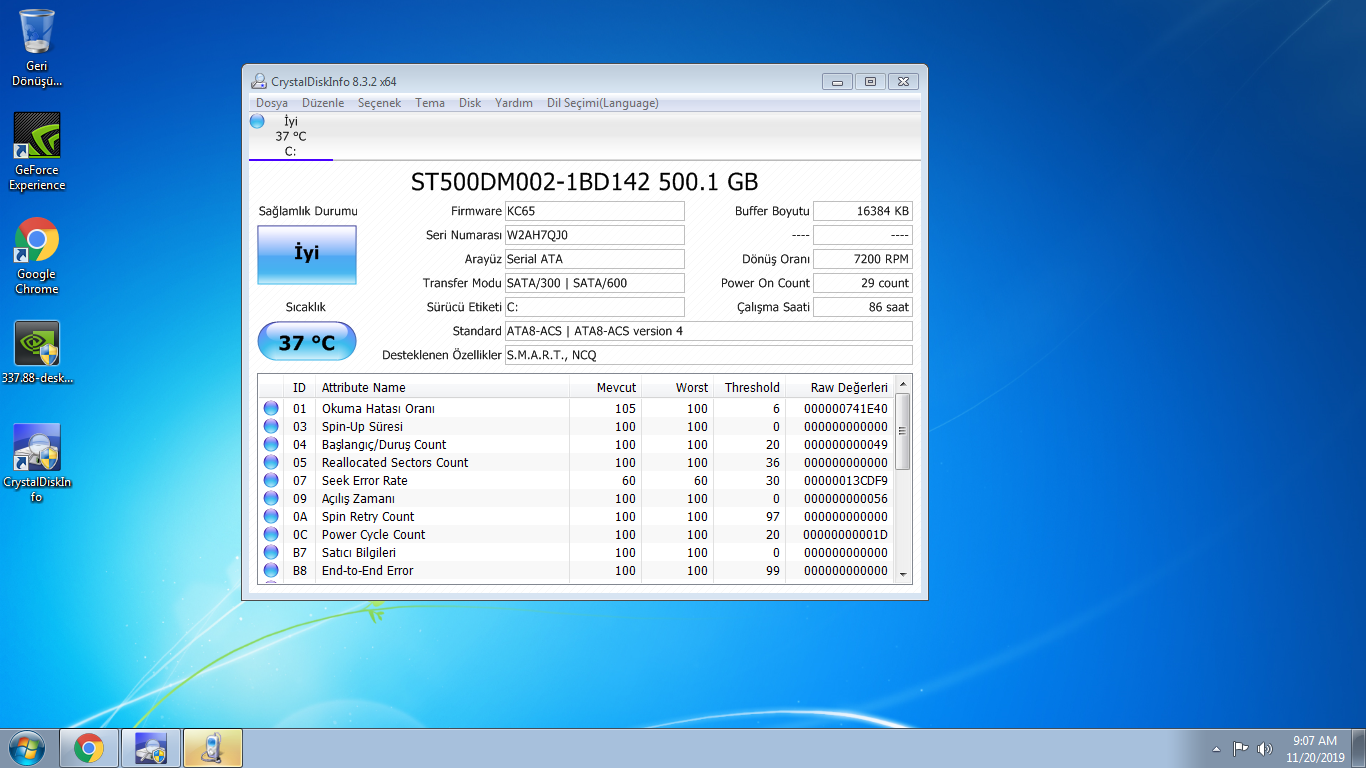Click the Attribute Name column header
Screen dimensions: 1366x768
pos(442,387)
